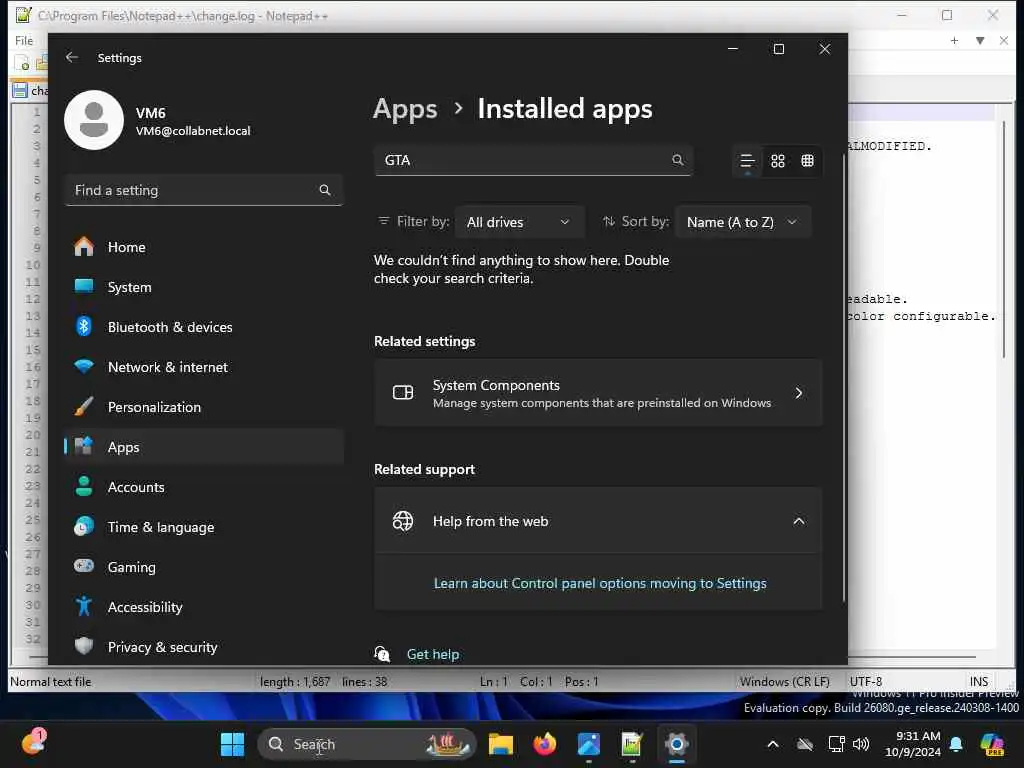Viewport: 1024px width, 768px height.
Task: Click Notepad++ vertical scrollbar
Action: tap(1004, 238)
